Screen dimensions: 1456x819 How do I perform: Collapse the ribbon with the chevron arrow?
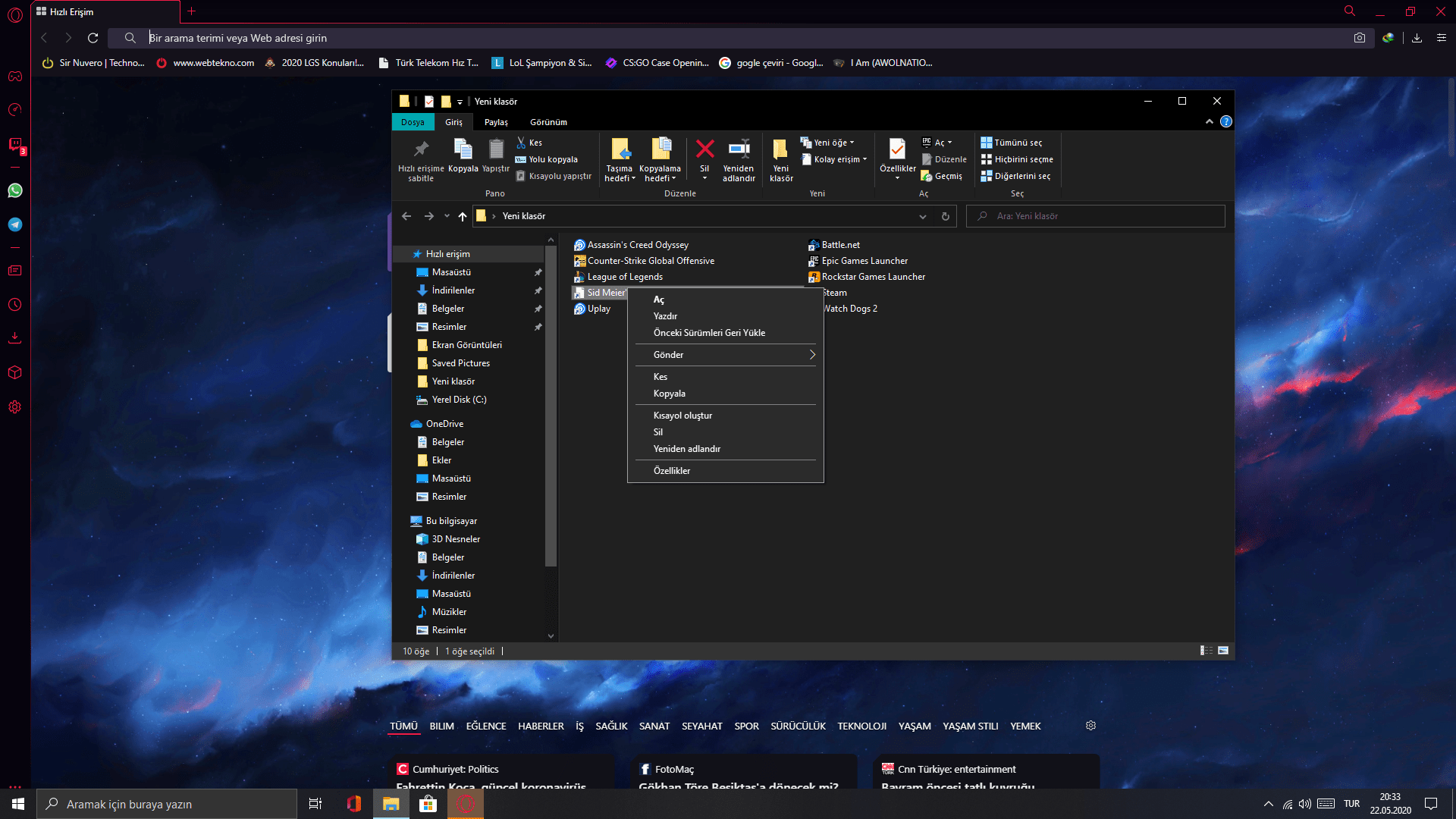1209,121
